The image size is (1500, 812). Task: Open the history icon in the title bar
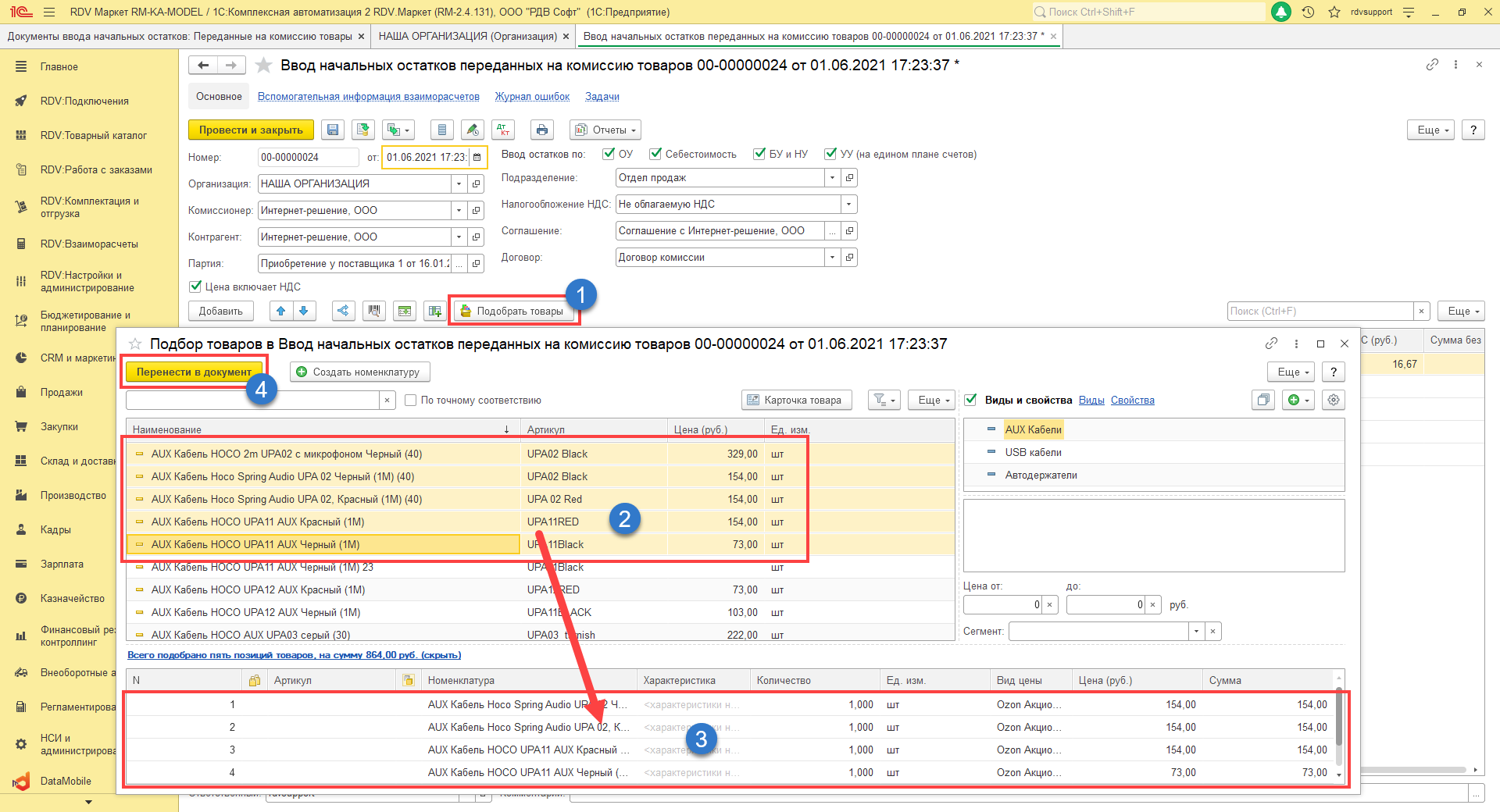click(1308, 12)
